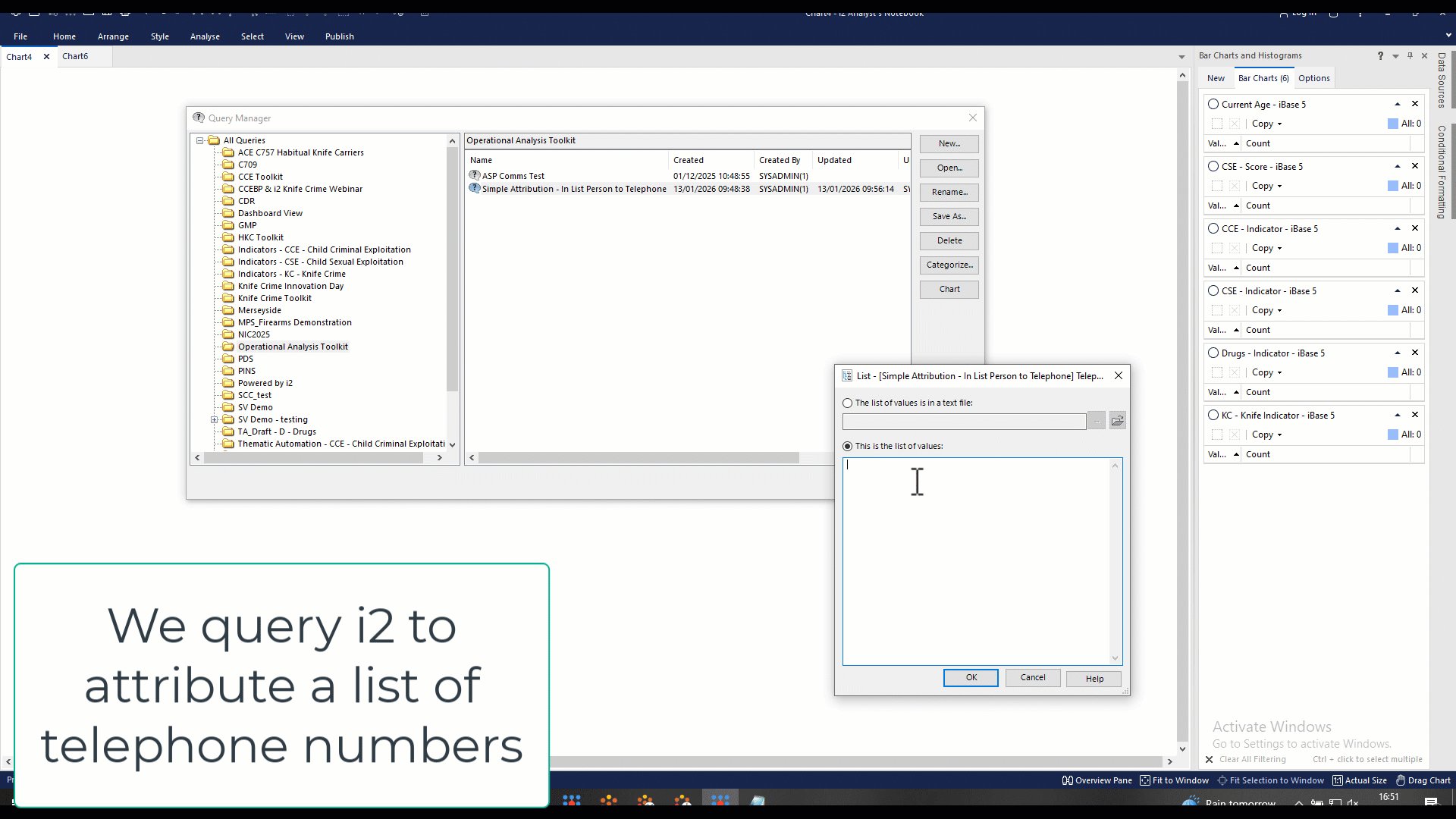Click the help question mark in Bar Charts pane
This screenshot has height=819, width=1456.
pos(1380,56)
